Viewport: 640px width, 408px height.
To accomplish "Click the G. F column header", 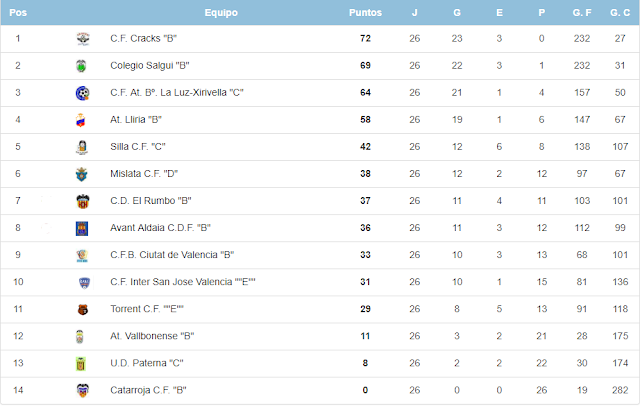I will pos(582,13).
